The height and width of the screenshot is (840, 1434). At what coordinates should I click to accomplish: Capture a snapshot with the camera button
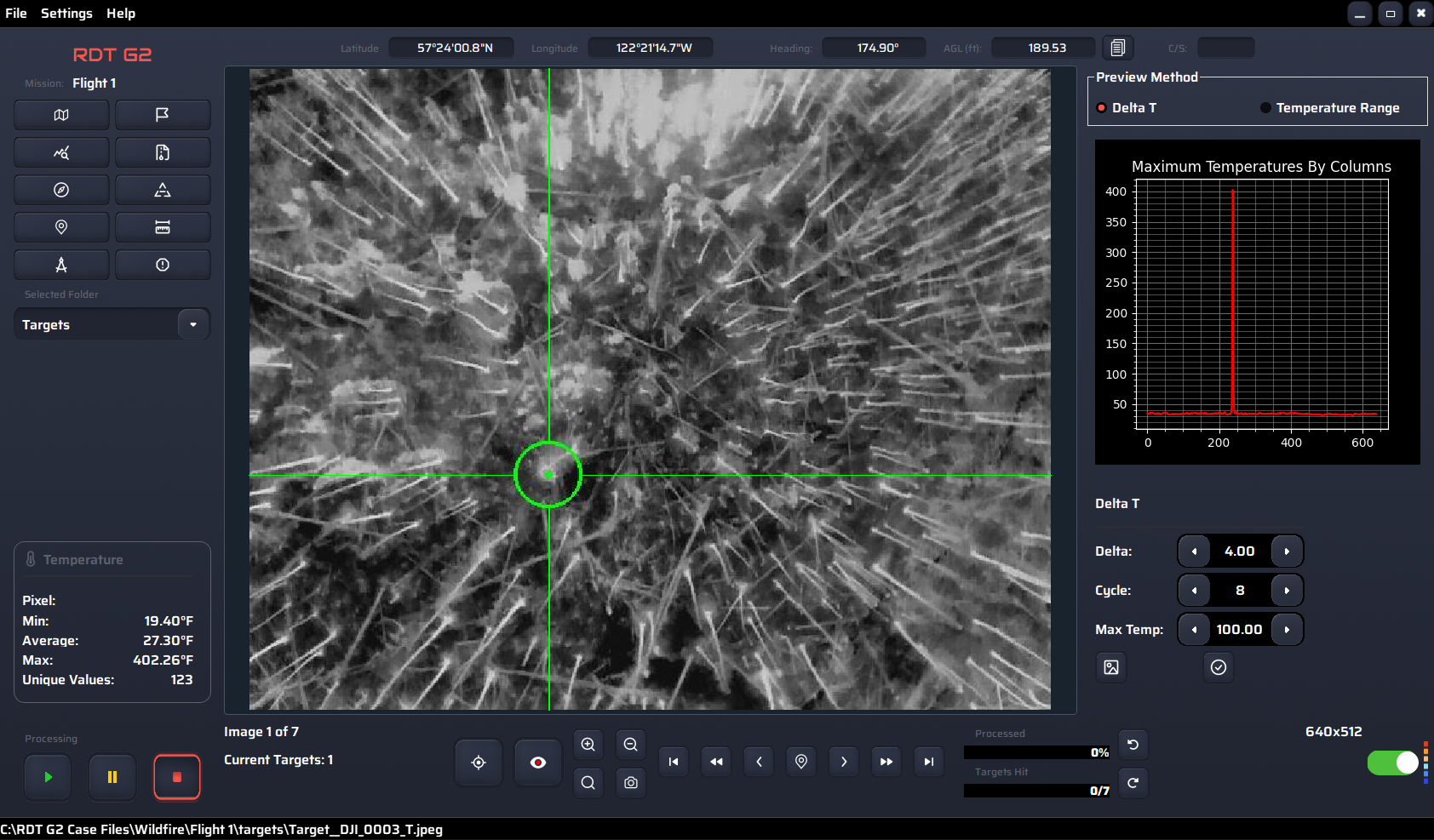click(x=631, y=783)
